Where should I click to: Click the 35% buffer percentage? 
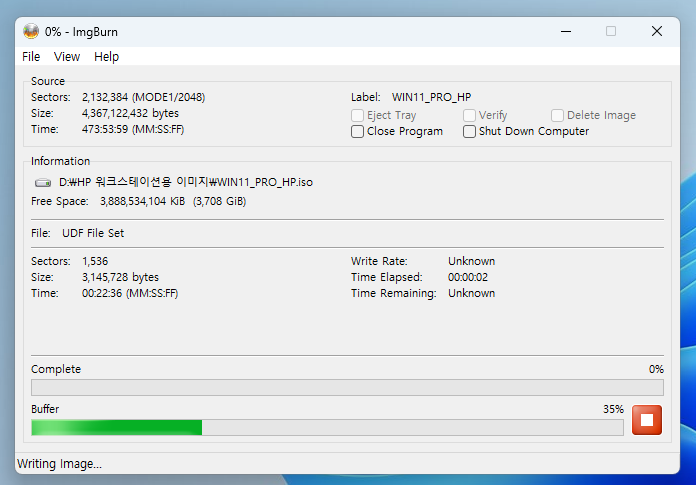point(613,409)
